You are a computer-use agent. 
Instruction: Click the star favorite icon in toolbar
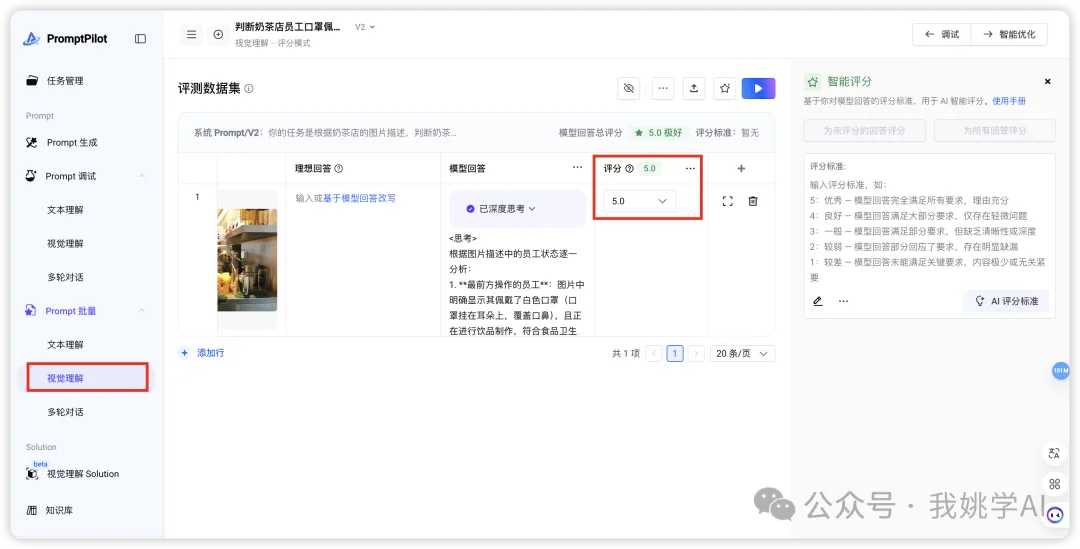point(726,88)
